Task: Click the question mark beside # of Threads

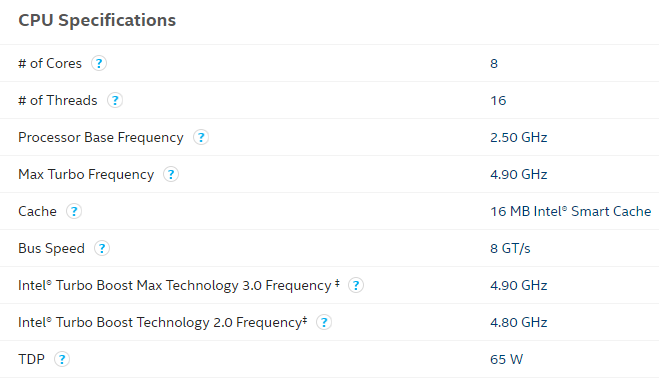Action: (115, 100)
